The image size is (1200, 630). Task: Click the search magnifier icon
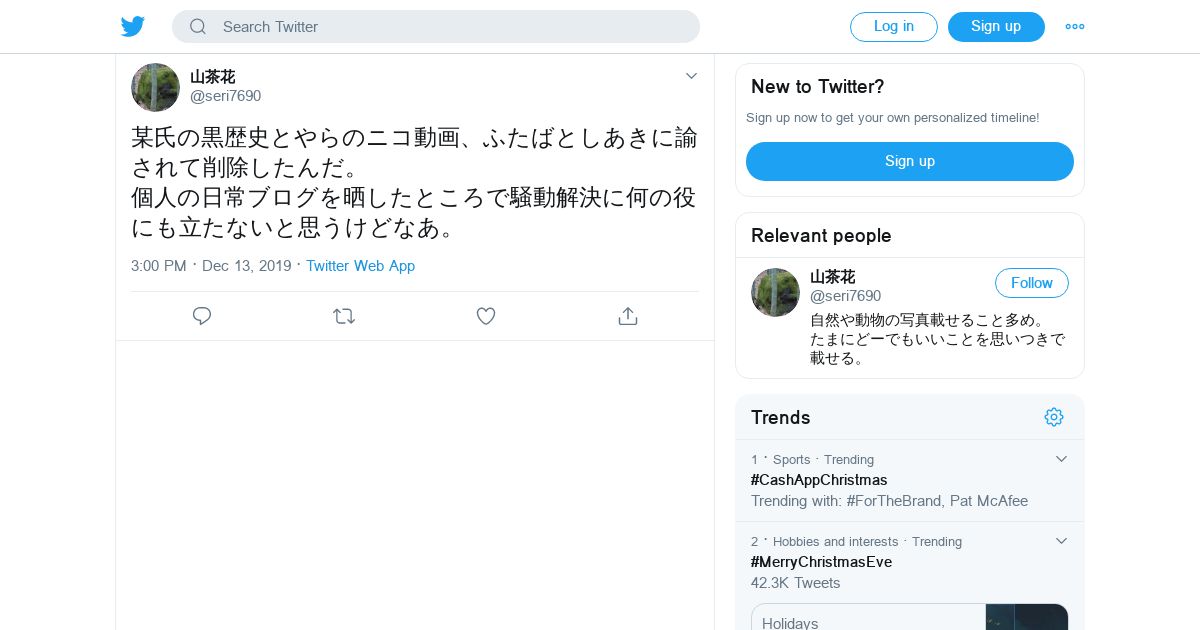coord(198,27)
